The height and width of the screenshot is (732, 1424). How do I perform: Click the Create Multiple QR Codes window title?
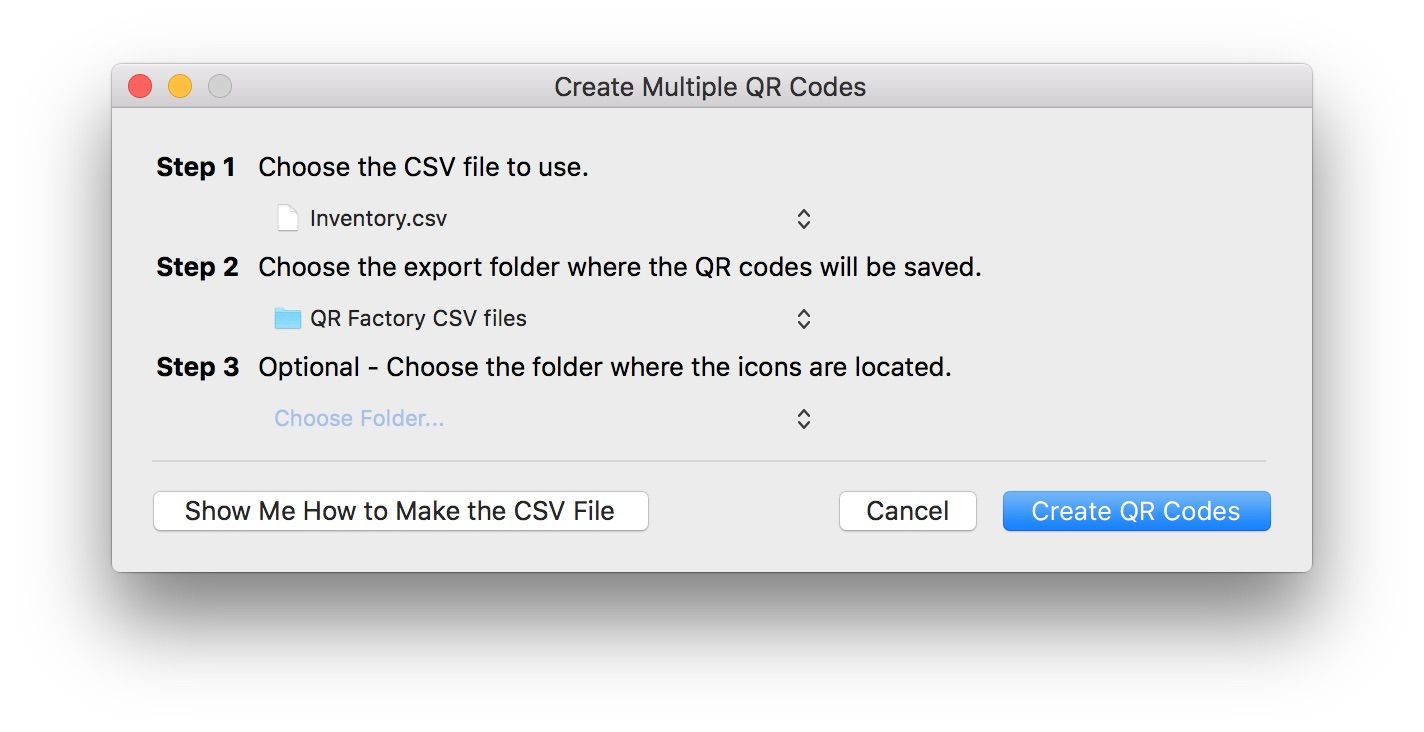click(710, 87)
